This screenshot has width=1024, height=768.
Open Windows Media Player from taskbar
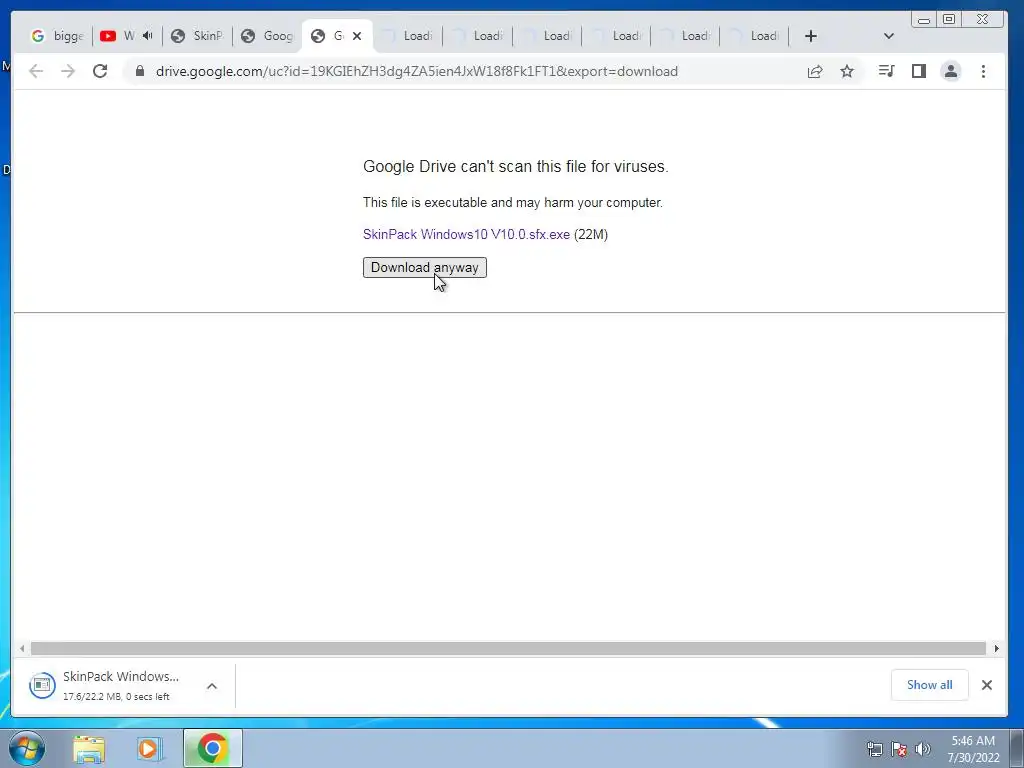click(x=148, y=749)
